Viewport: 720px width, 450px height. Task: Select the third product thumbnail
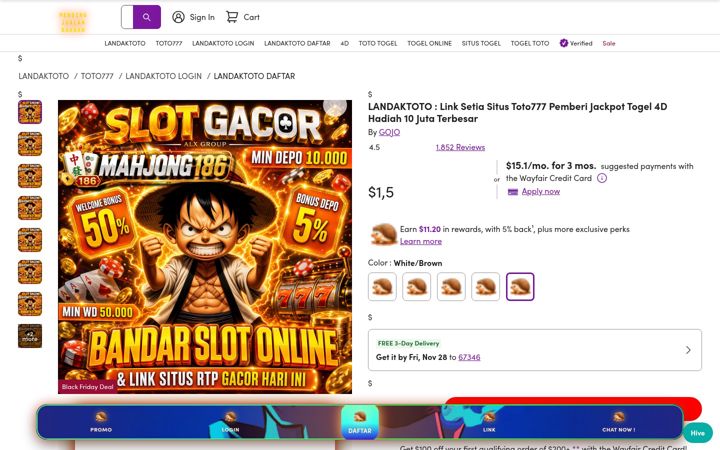click(30, 176)
